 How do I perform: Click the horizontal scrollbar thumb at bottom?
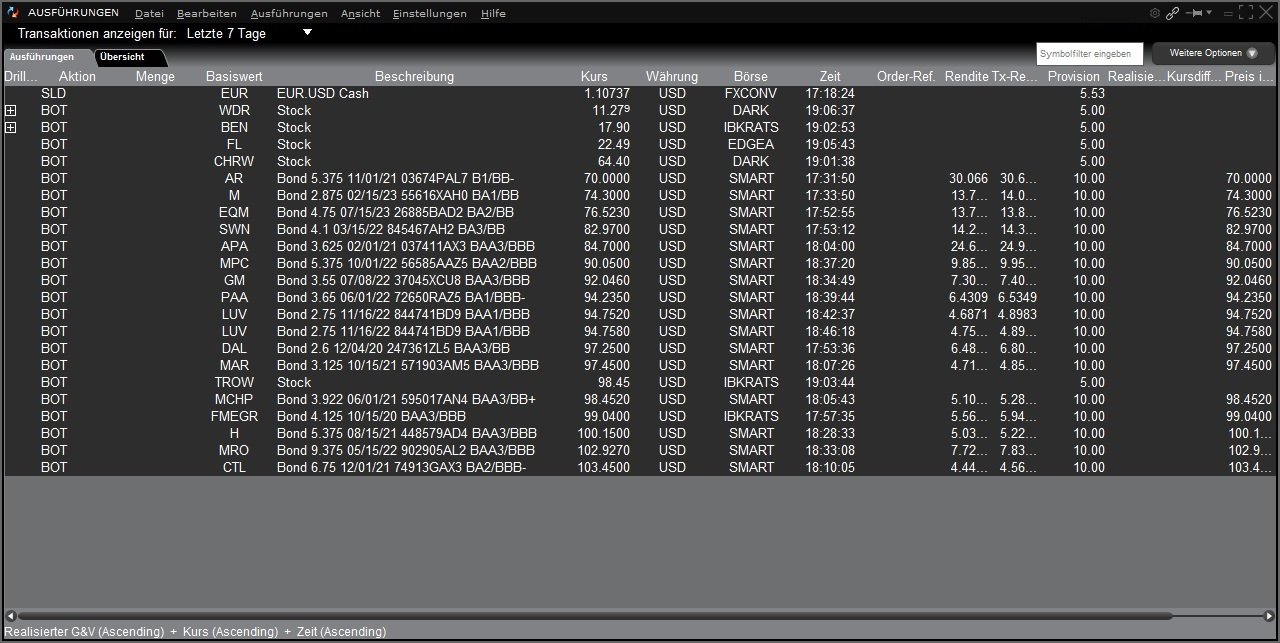click(595, 616)
